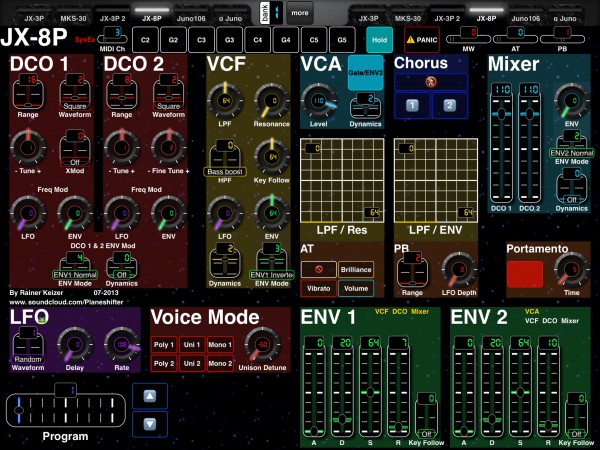Viewport: 600px width, 450px height.
Task: Disable aftertouch with the AT off icon
Action: tap(318, 269)
